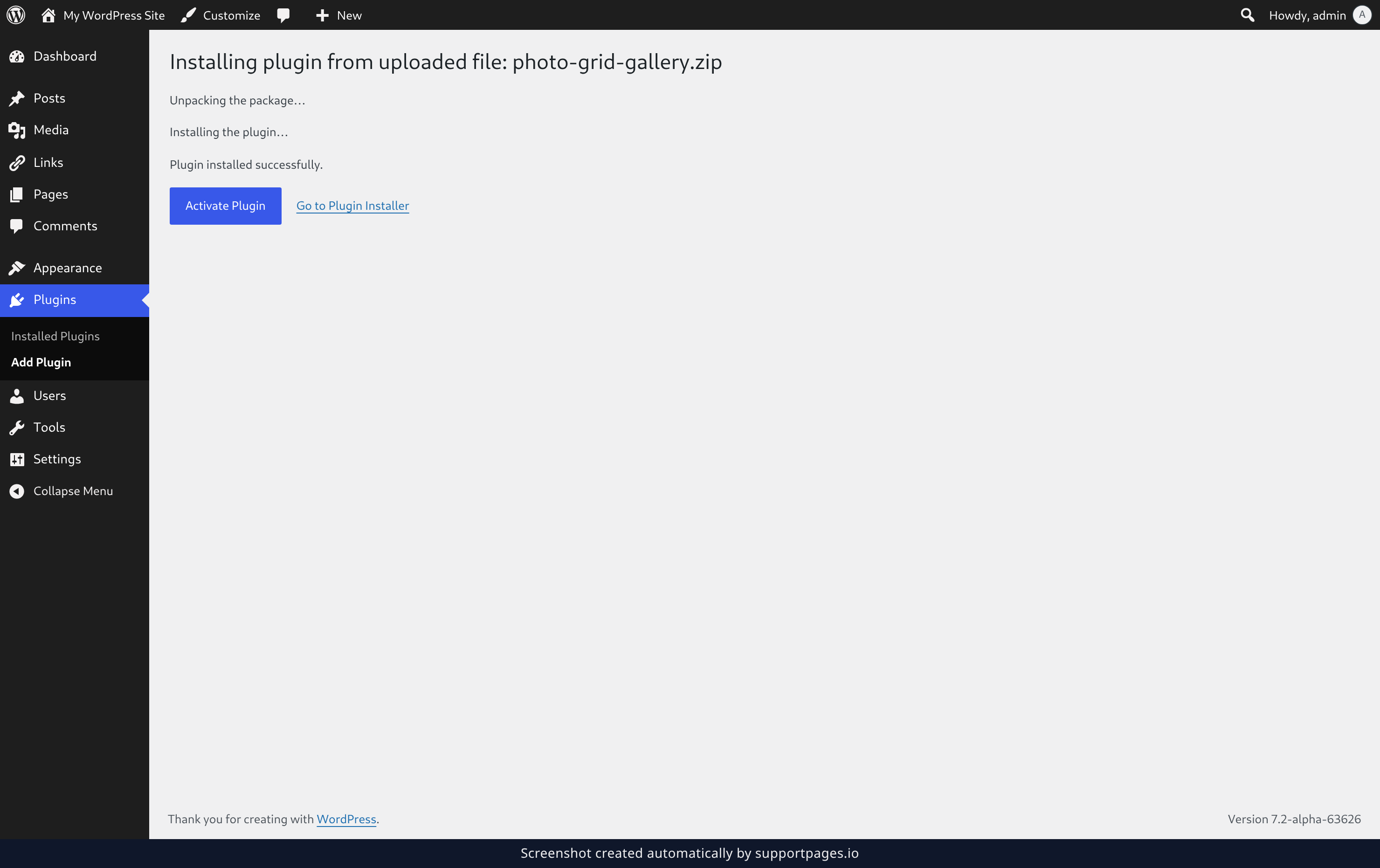This screenshot has height=868, width=1380.
Task: Open the Posts menu item
Action: [x=75, y=98]
